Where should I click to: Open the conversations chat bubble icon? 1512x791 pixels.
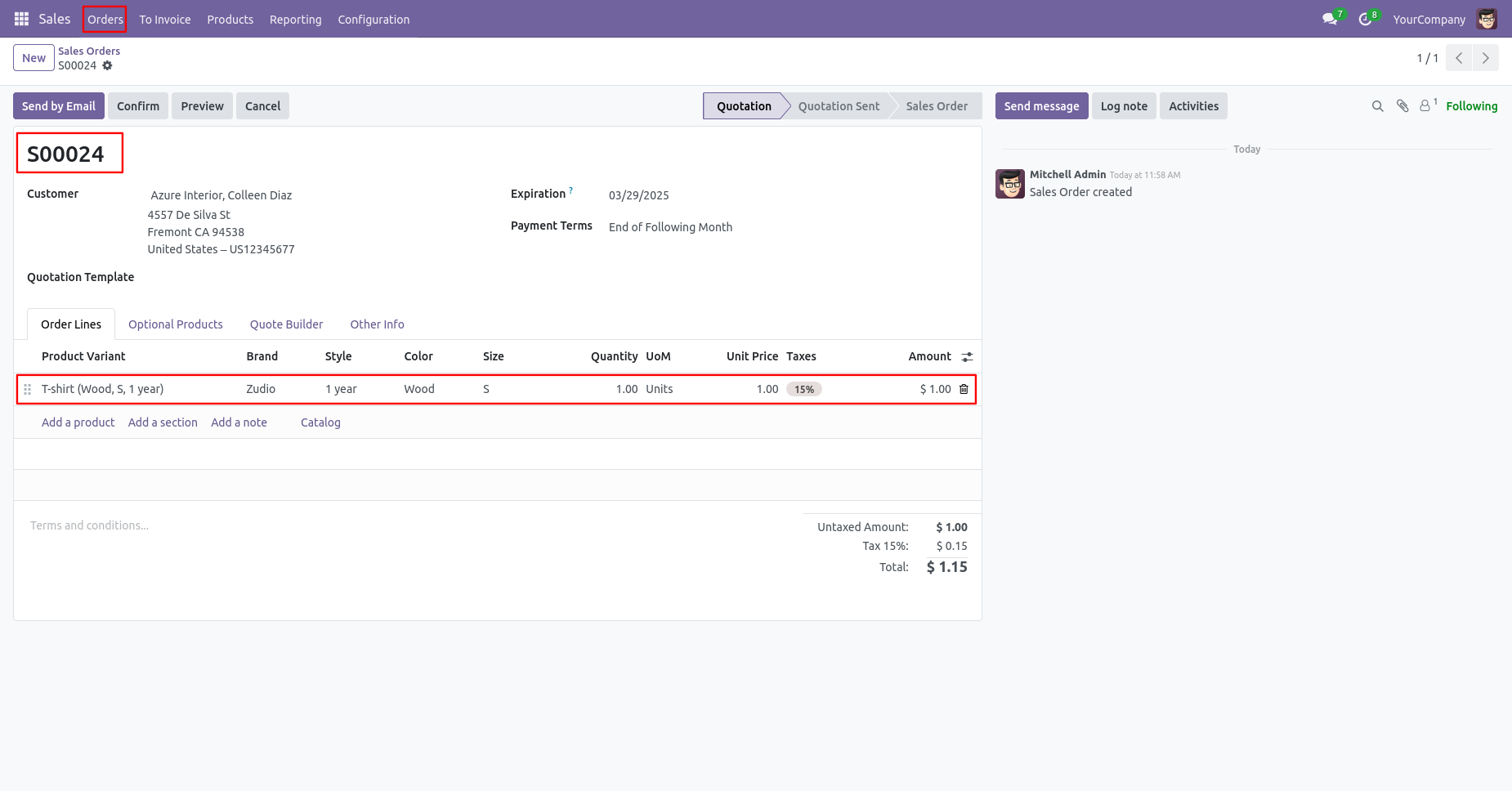click(x=1330, y=19)
